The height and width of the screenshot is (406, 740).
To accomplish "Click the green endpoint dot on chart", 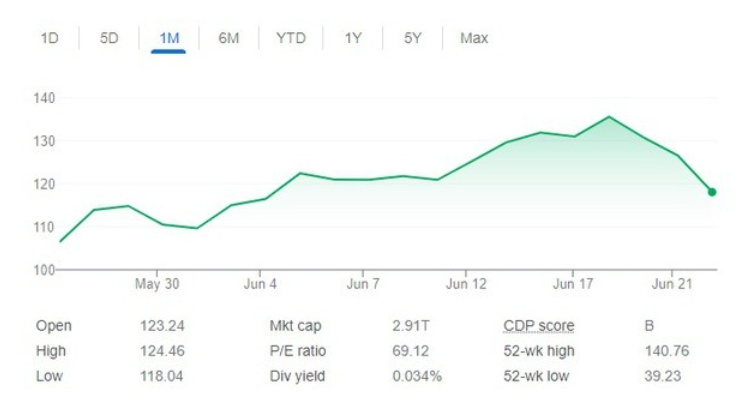I will pos(712,192).
